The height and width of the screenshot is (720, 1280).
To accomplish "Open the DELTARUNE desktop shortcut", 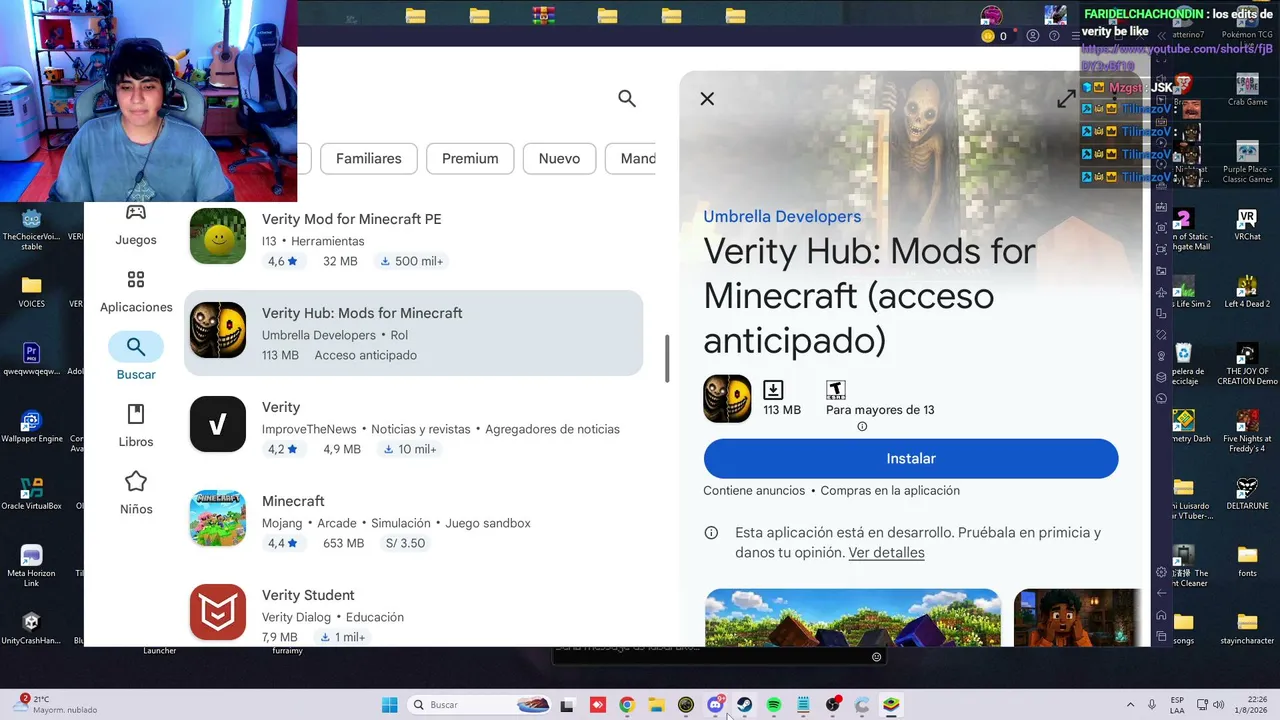I will [1247, 493].
